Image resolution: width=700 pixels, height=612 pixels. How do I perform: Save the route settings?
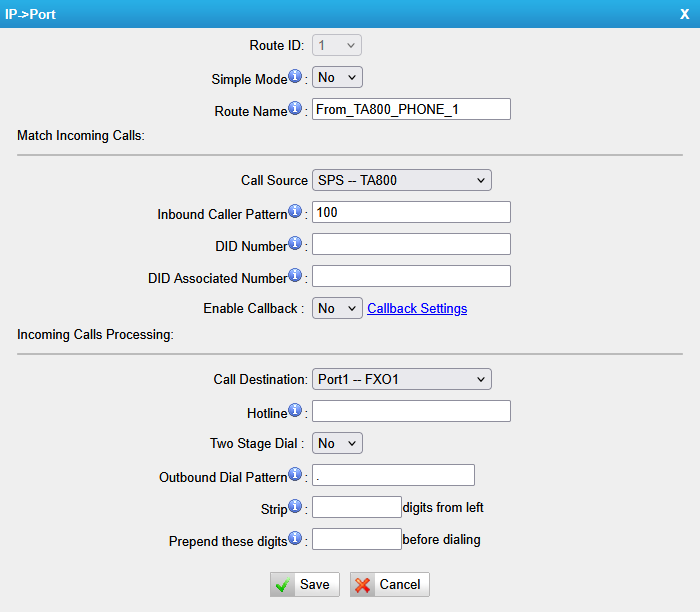coord(305,585)
